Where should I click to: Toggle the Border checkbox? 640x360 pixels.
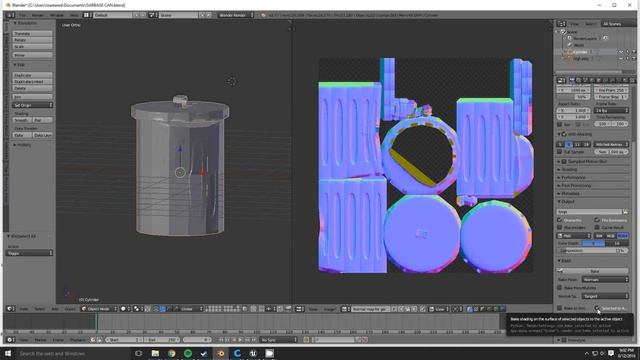560,124
